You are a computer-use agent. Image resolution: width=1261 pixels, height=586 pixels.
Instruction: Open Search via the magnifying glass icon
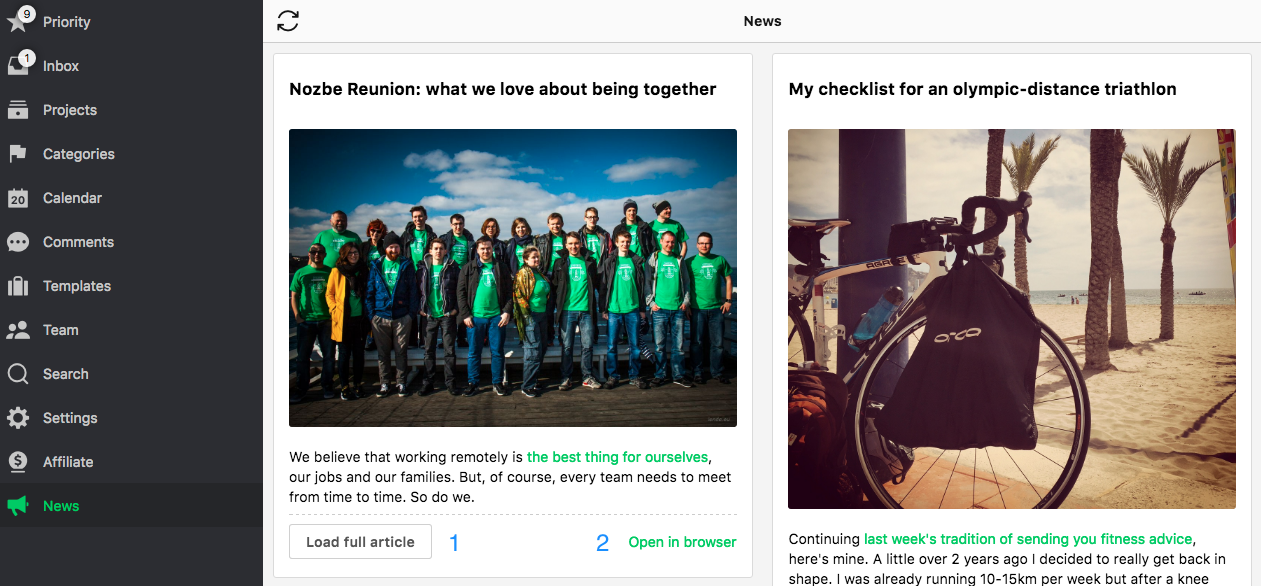tap(18, 374)
